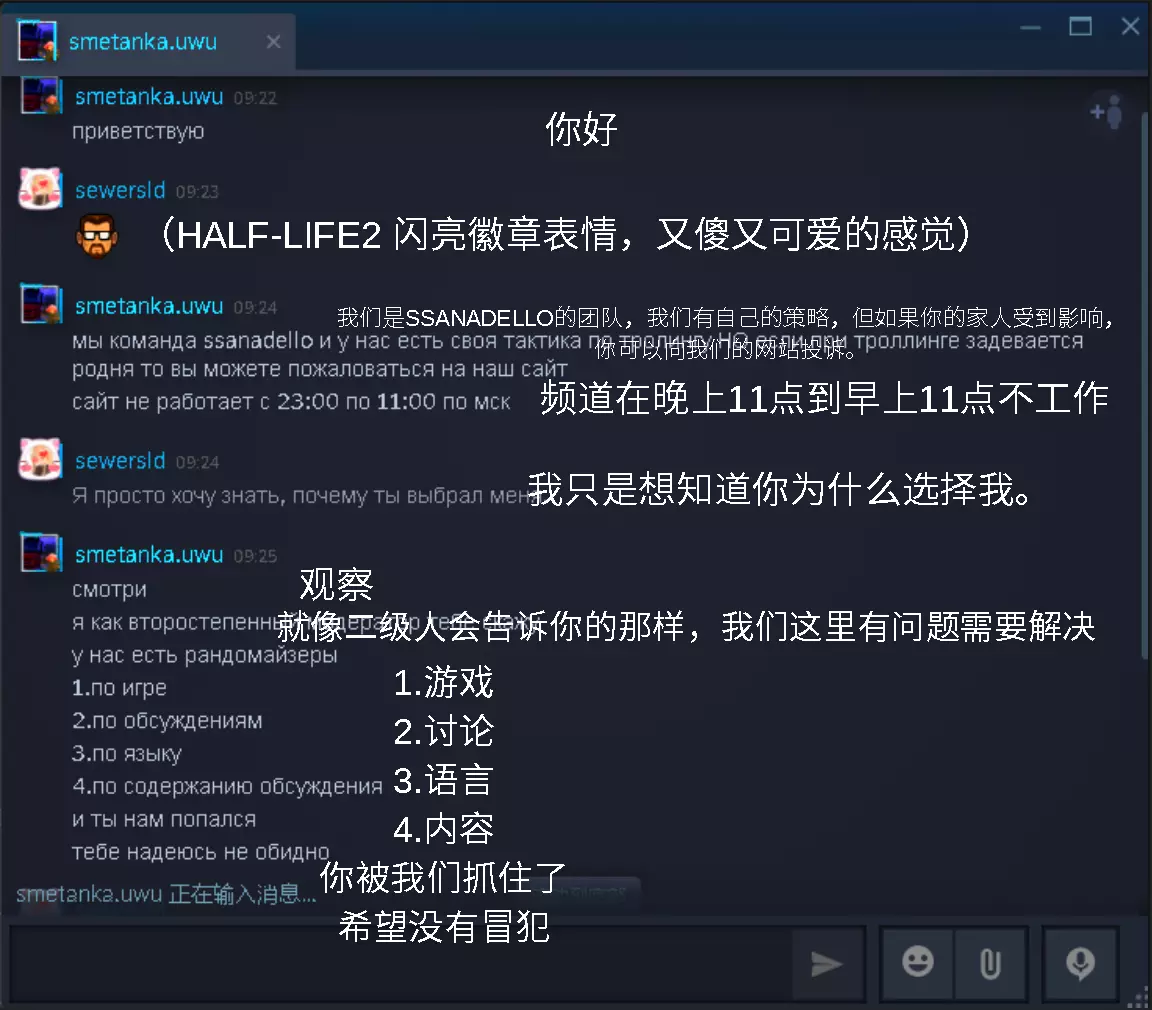Click sewersld avatar at 09:24 message
The image size is (1152, 1010).
40,459
